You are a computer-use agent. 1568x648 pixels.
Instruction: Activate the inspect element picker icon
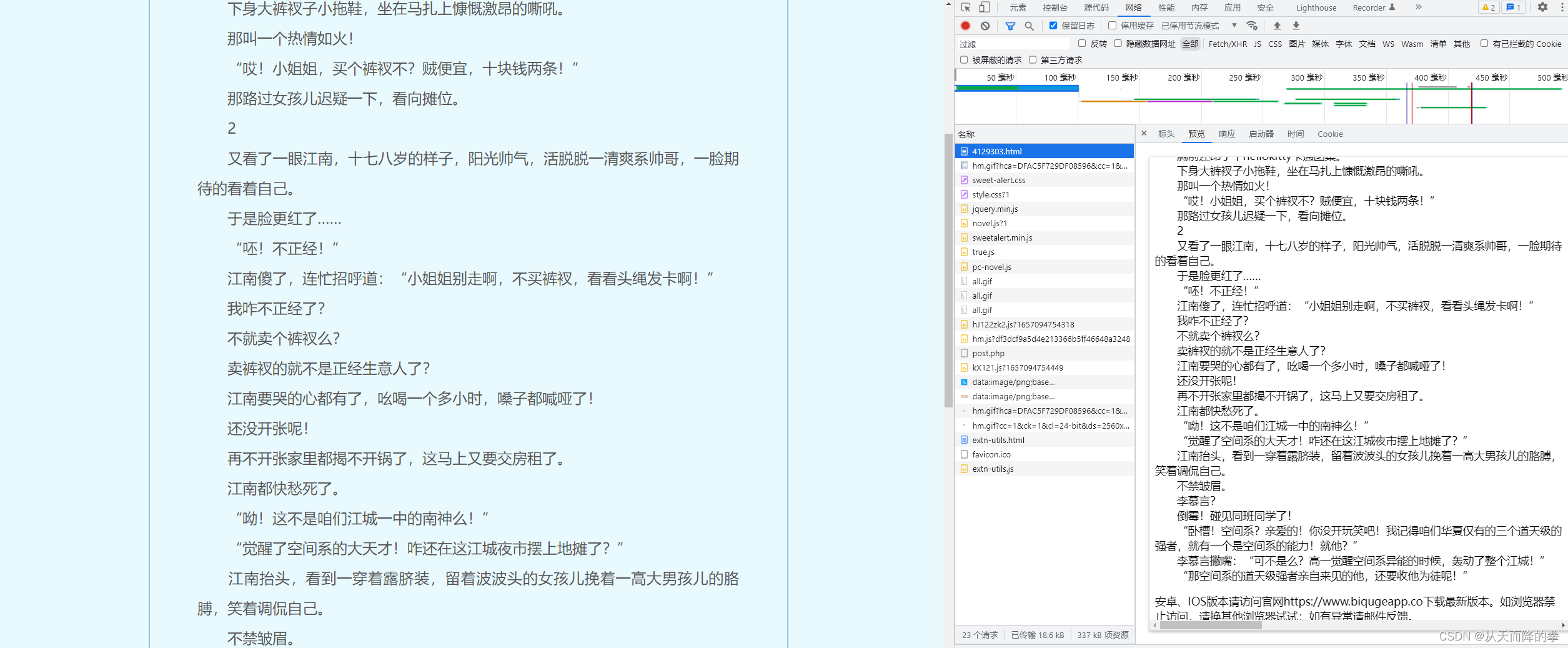coord(966,7)
